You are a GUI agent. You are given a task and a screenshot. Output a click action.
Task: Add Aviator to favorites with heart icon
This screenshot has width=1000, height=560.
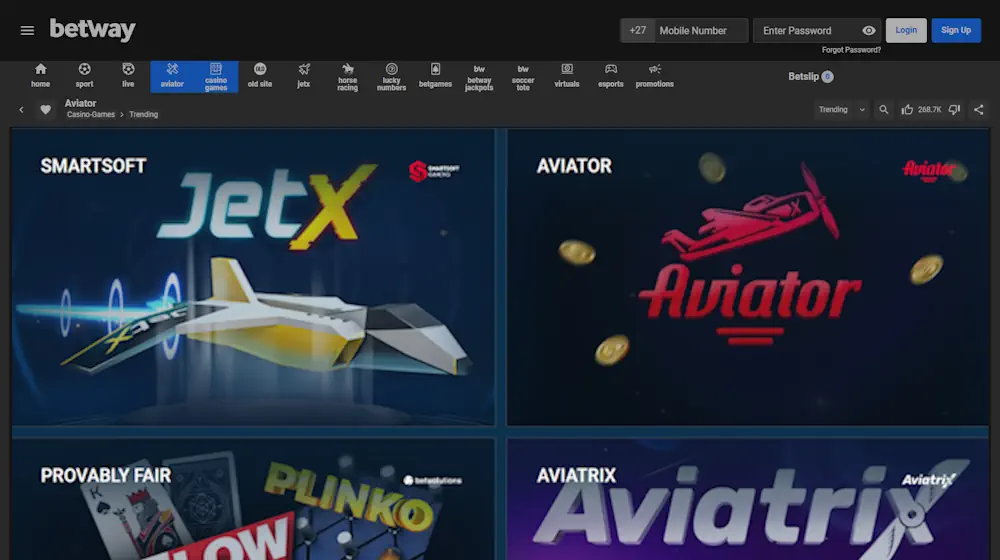click(45, 110)
